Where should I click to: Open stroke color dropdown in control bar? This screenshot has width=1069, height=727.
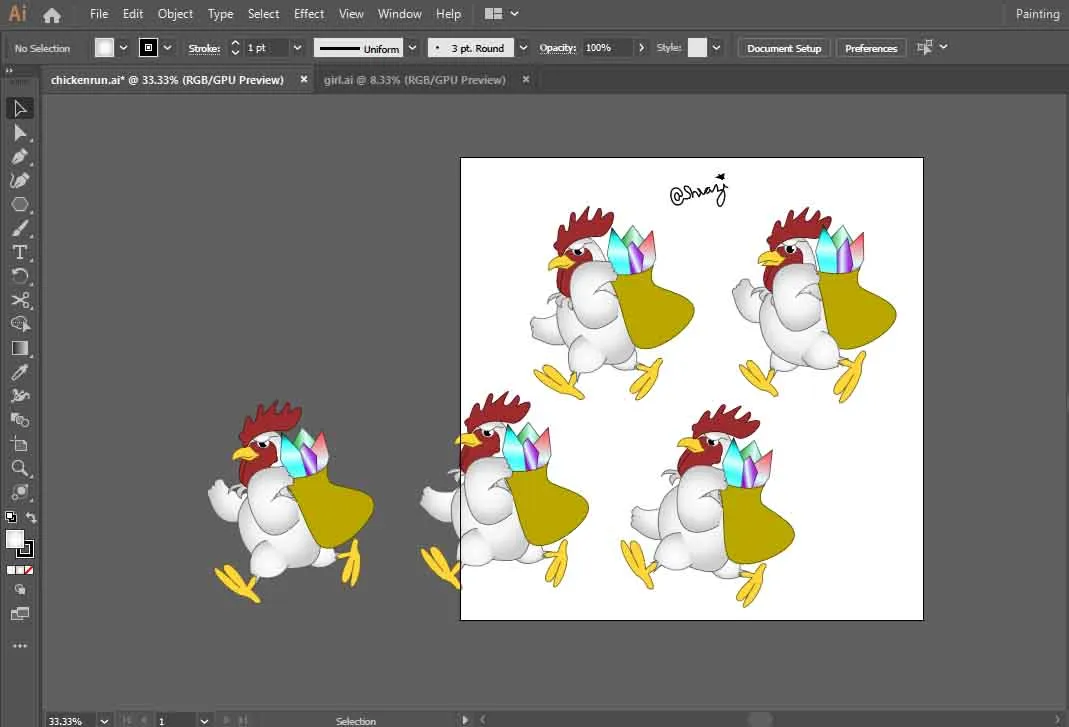coord(168,48)
